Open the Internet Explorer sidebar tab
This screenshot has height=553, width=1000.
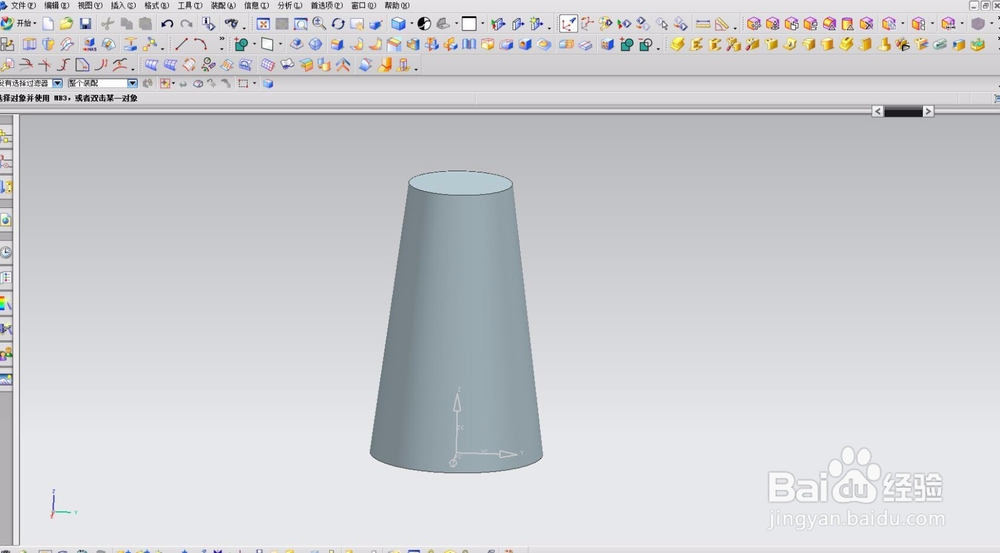6,220
